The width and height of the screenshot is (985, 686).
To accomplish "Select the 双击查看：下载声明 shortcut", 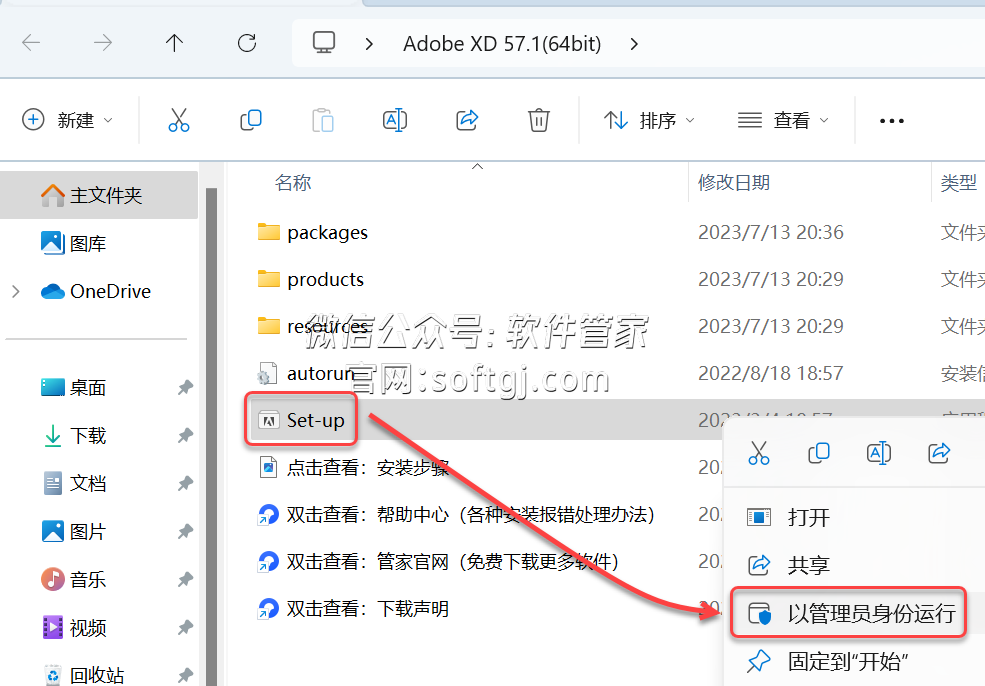I will coord(353,609).
